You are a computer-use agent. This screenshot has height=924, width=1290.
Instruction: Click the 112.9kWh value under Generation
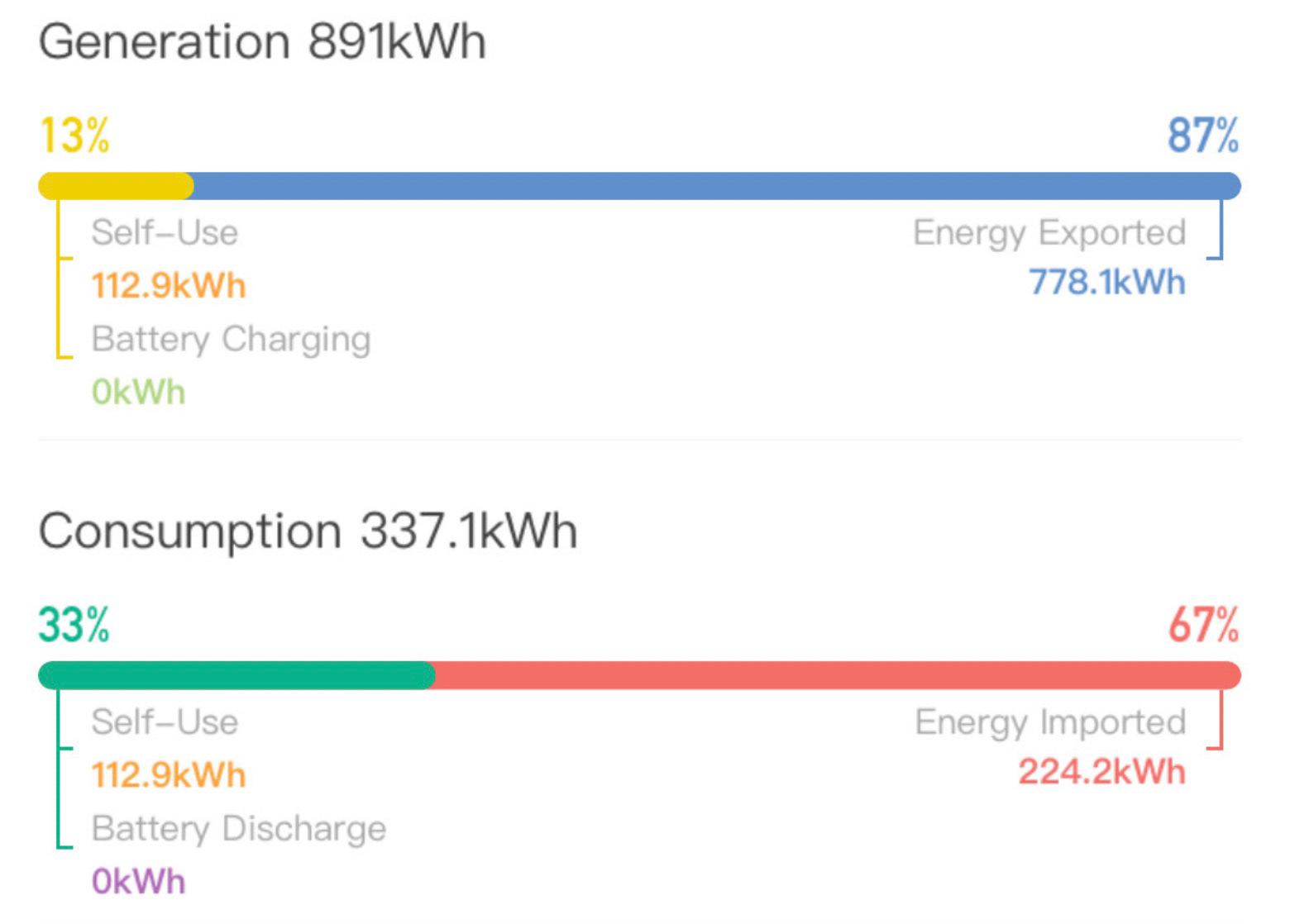pos(169,286)
